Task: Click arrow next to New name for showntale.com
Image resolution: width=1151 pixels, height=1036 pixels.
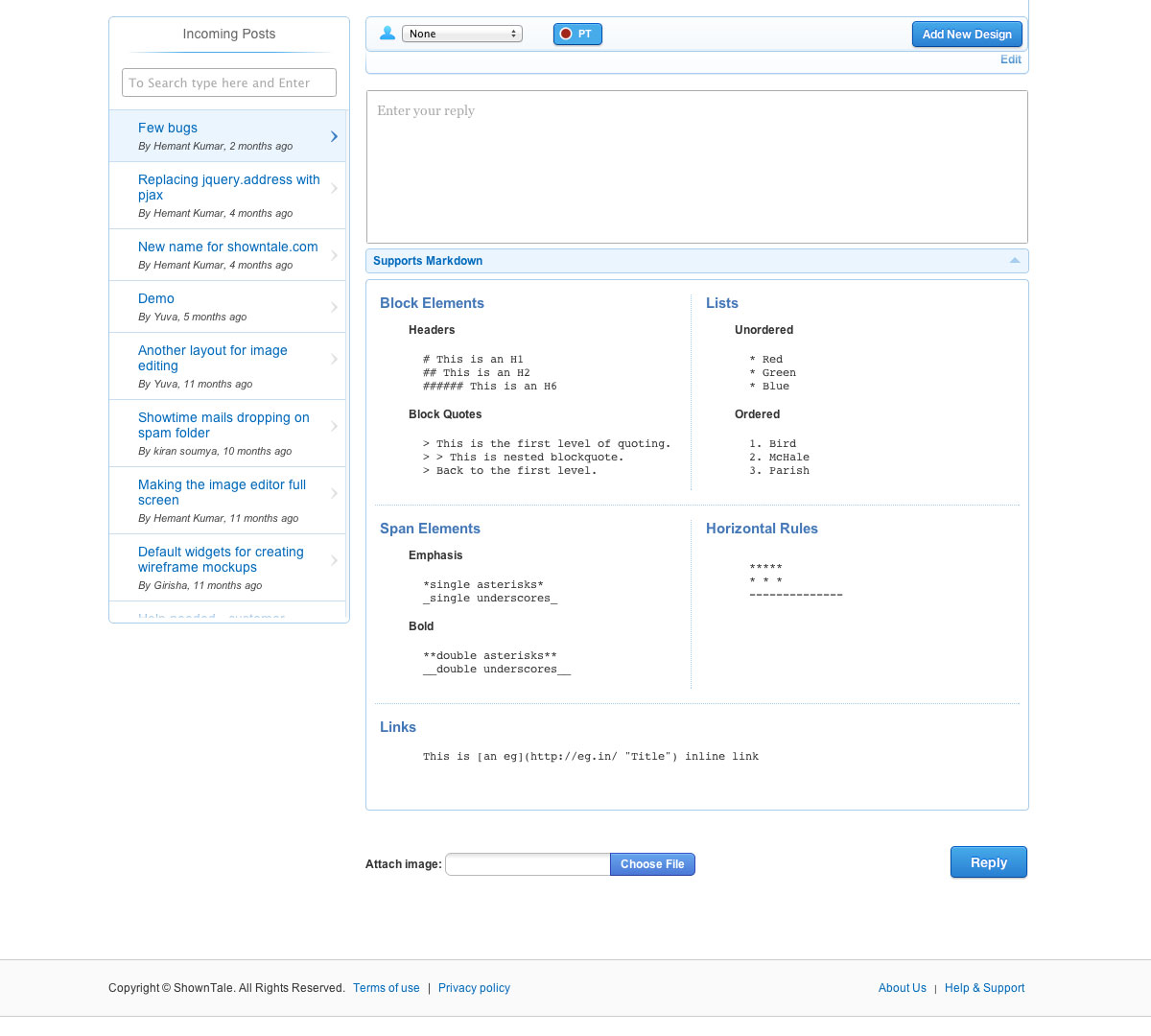Action: pos(334,256)
